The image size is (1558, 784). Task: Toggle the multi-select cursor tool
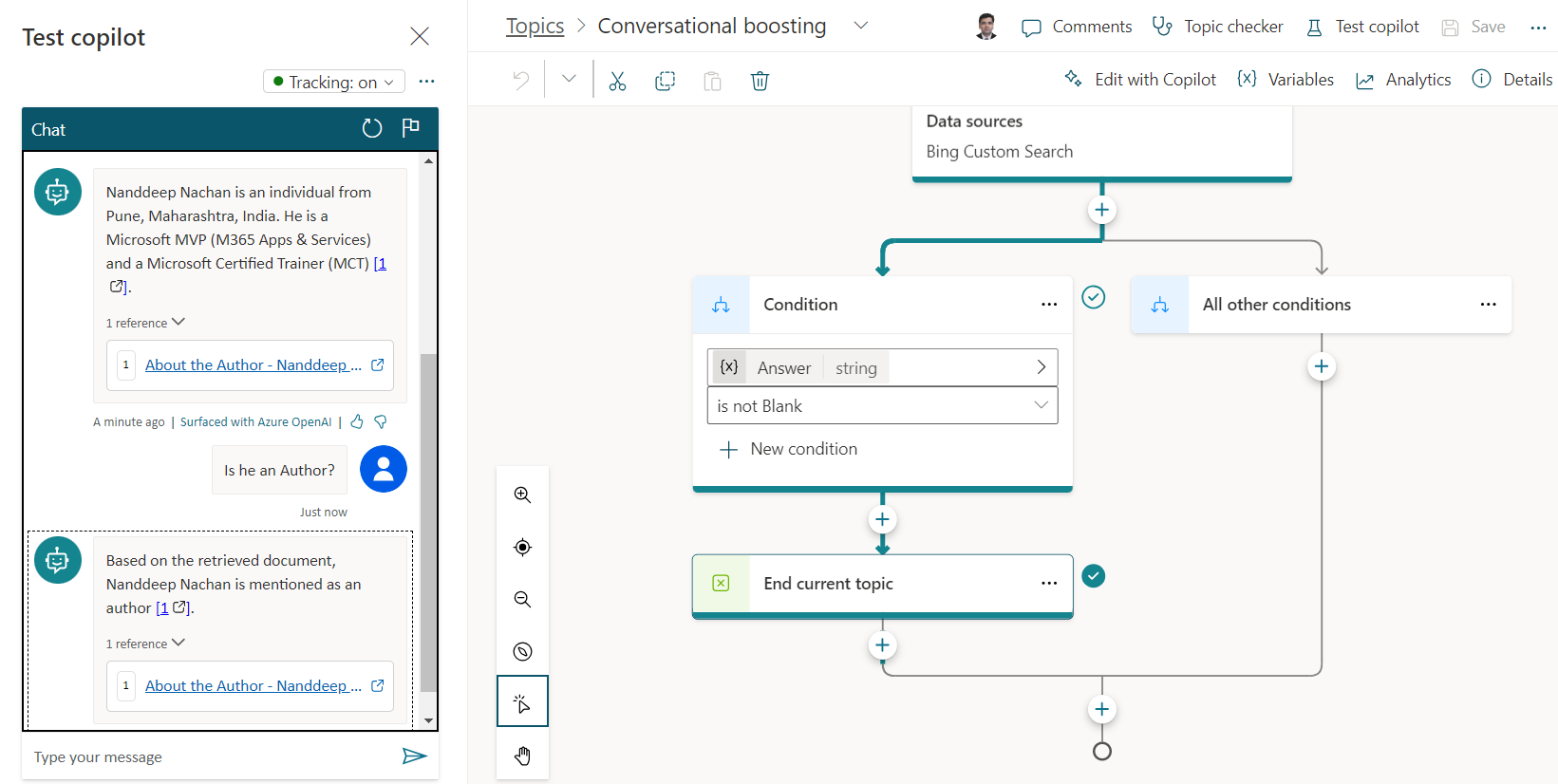tap(522, 702)
